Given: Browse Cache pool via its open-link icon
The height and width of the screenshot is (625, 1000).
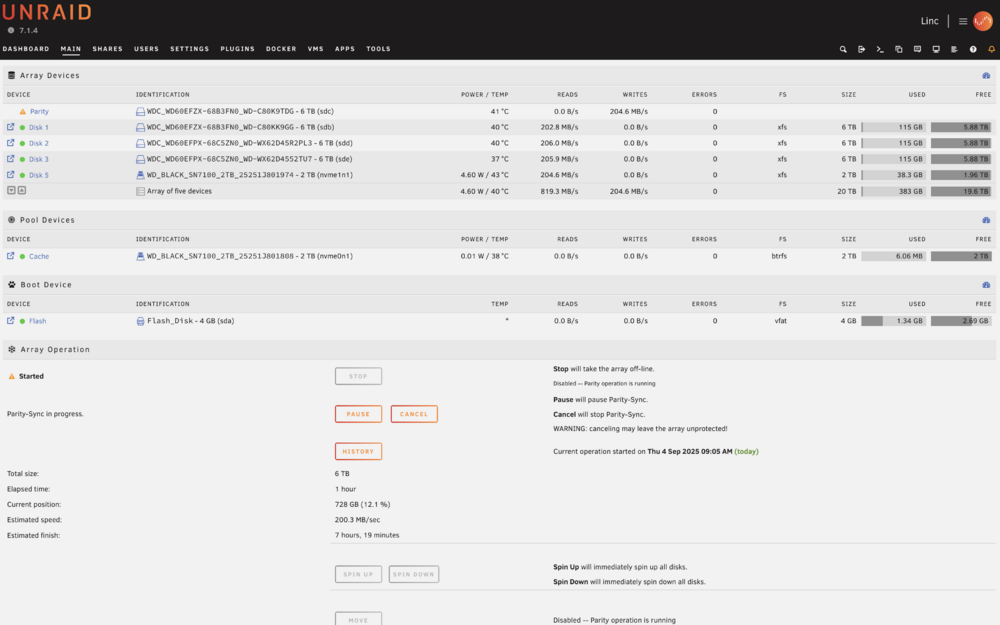Looking at the screenshot, I should coord(10,256).
